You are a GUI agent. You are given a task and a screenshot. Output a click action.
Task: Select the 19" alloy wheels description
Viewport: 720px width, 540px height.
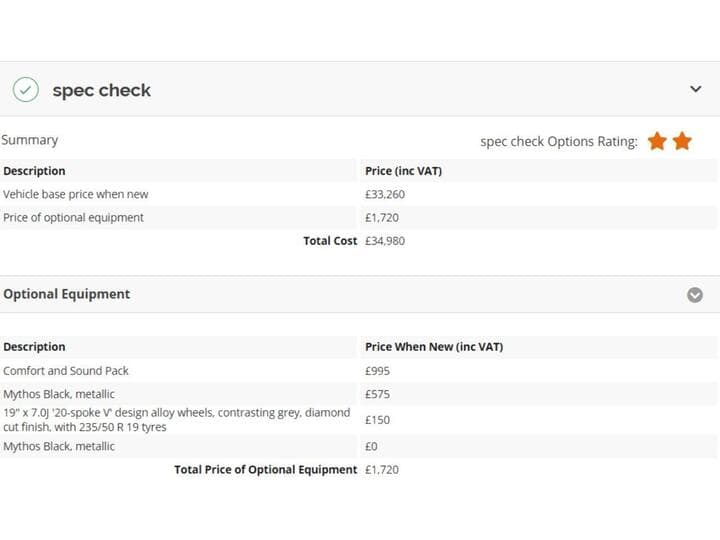click(177, 420)
